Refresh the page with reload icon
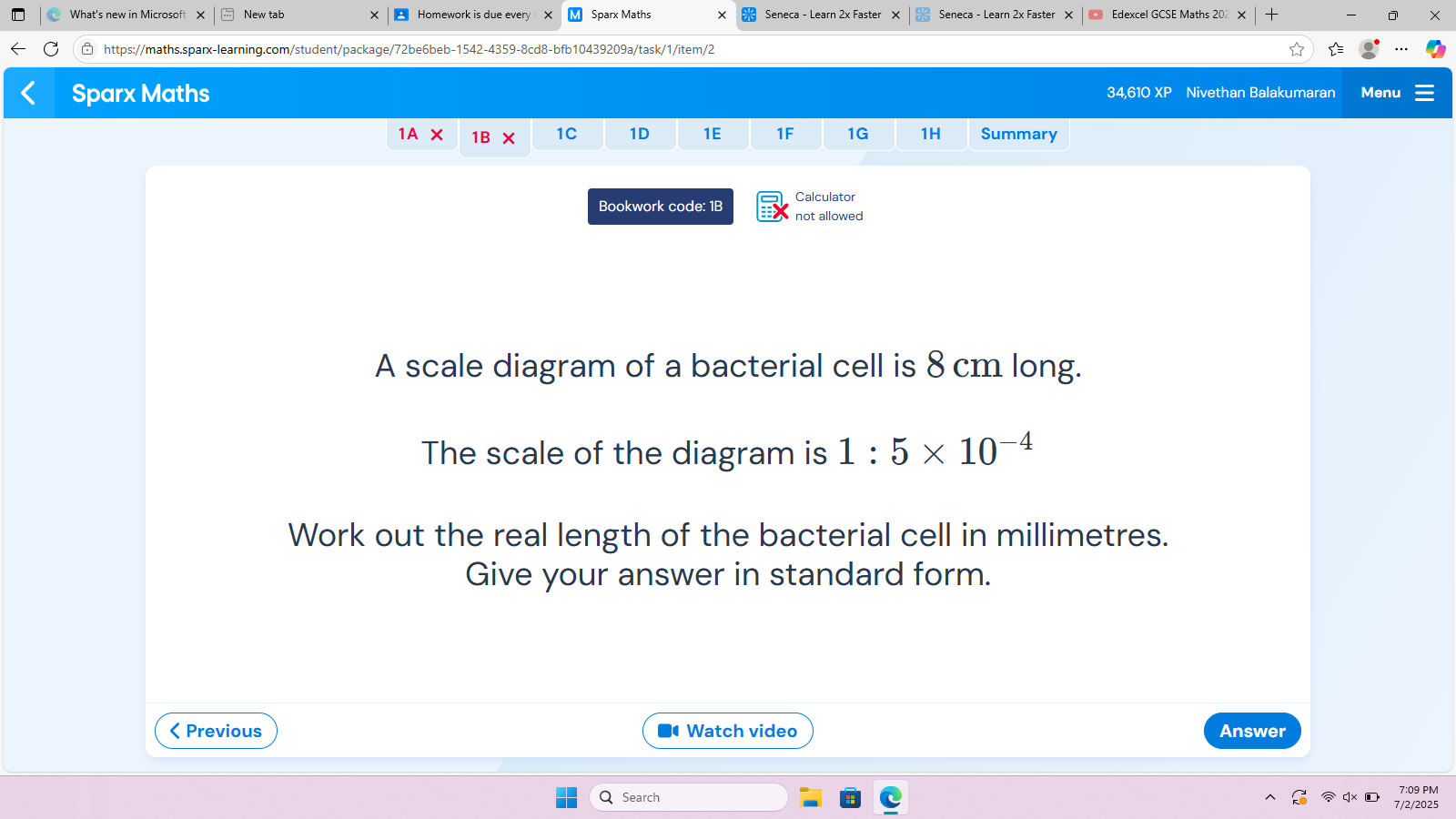 (51, 49)
